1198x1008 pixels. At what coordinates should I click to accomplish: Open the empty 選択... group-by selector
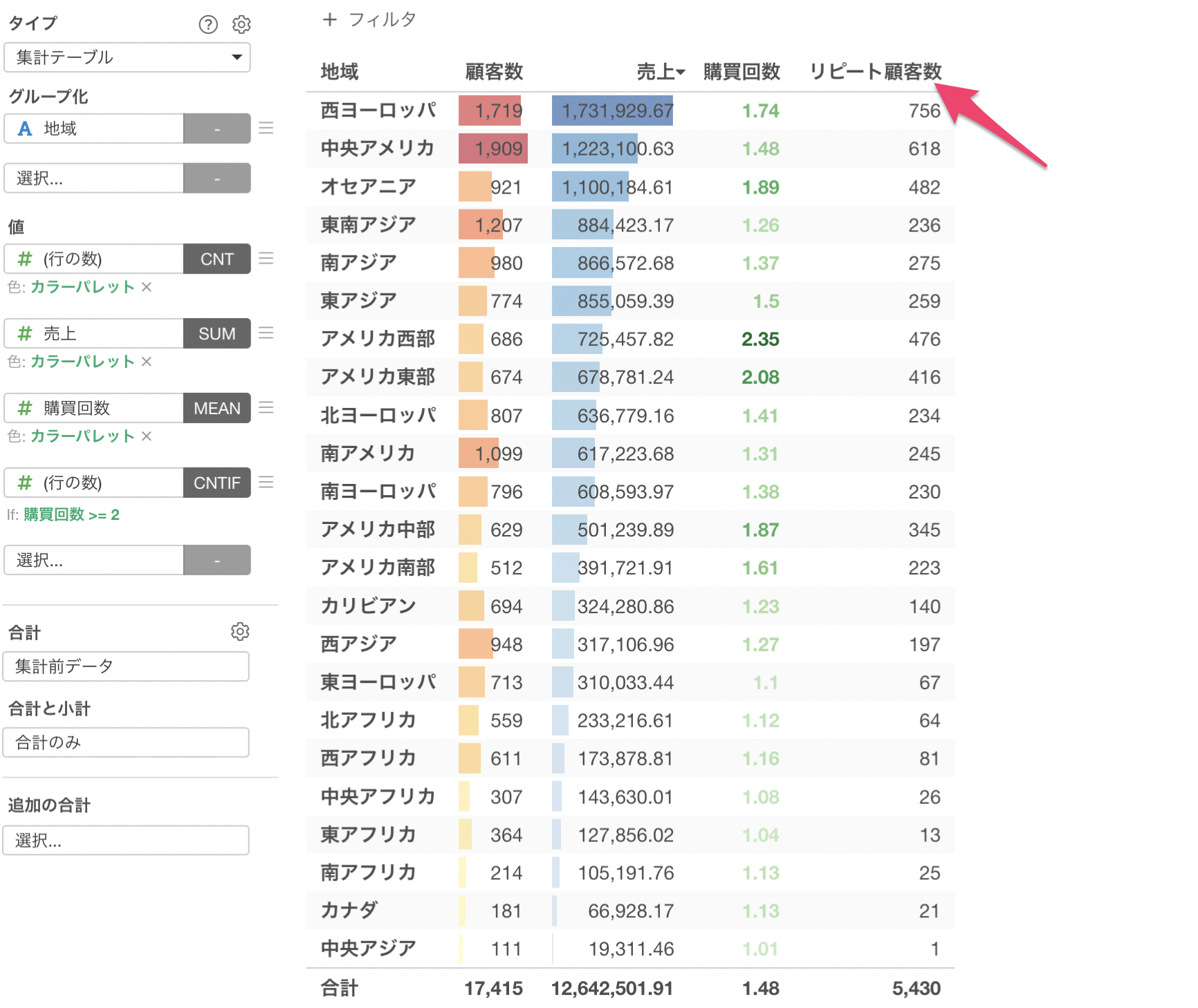point(94,178)
